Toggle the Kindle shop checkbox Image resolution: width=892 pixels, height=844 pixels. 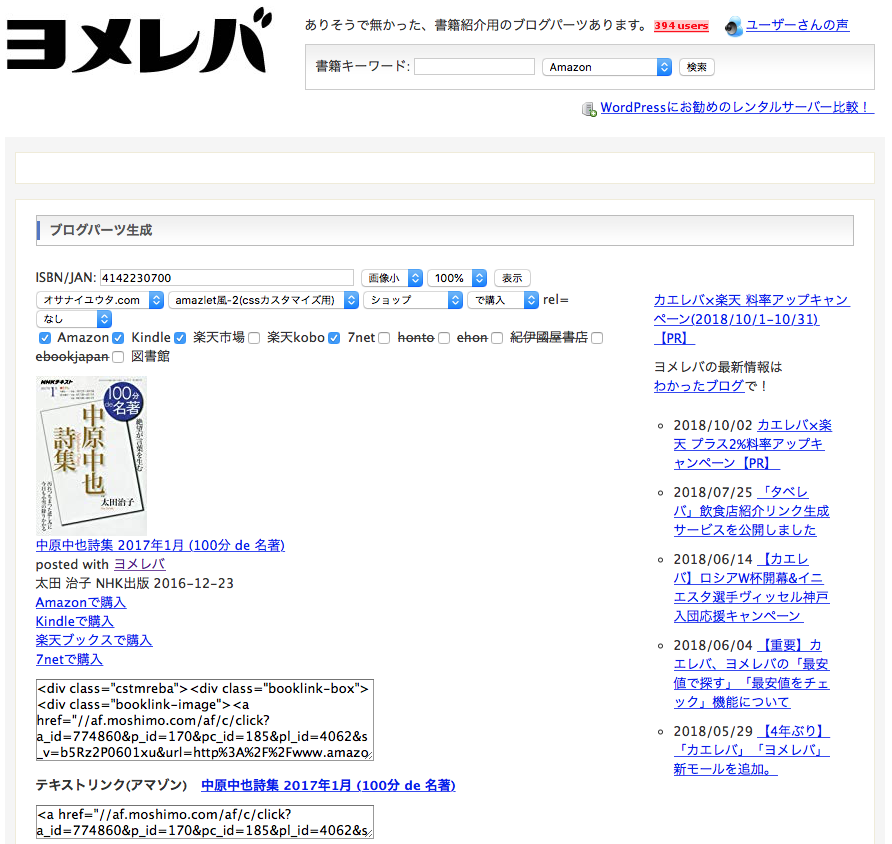(118, 338)
